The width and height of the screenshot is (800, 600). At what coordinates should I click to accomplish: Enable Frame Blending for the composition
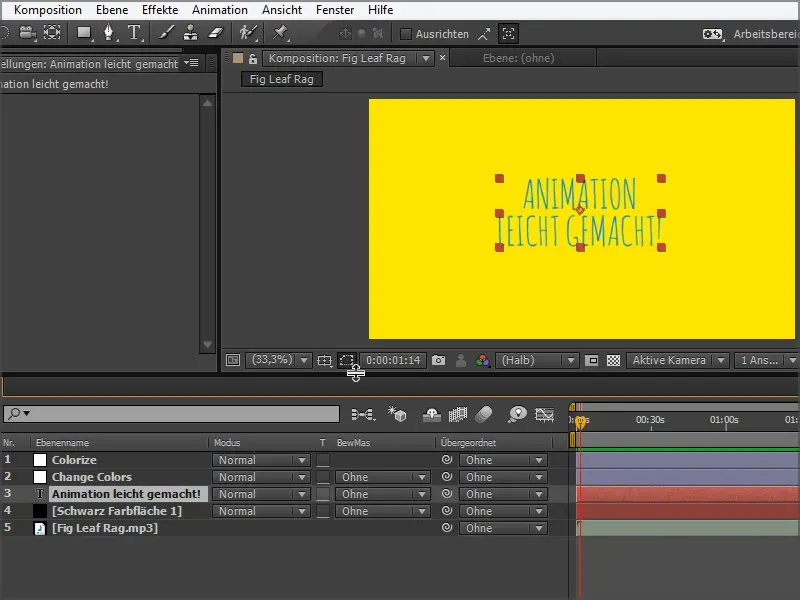tap(457, 413)
